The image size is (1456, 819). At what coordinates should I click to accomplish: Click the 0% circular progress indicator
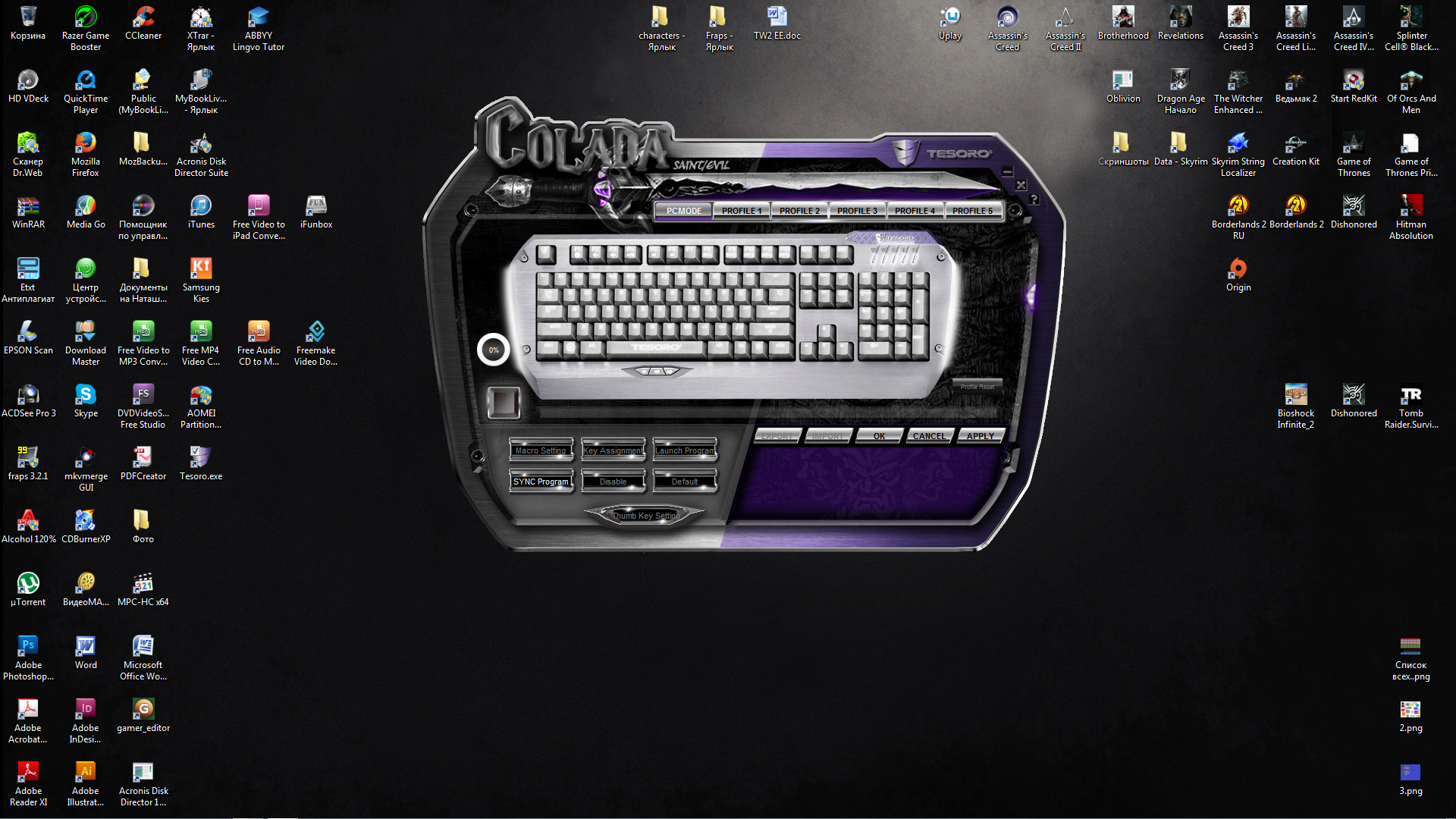pos(494,350)
